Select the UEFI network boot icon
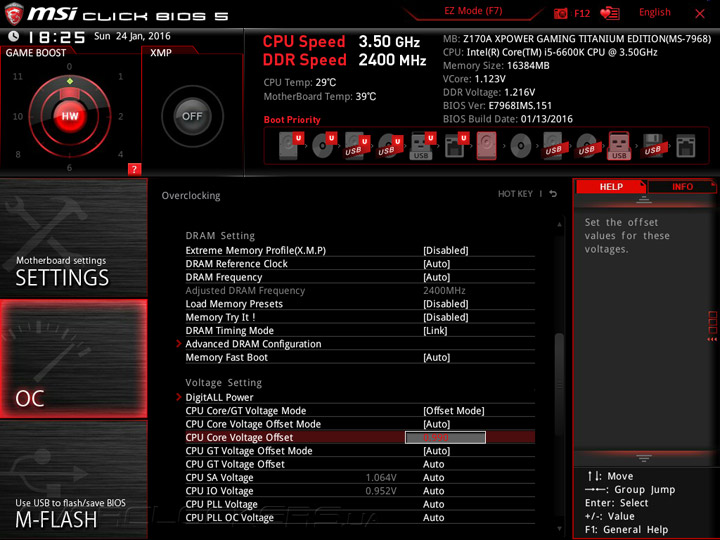Image resolution: width=720 pixels, height=540 pixels. pyautogui.click(x=456, y=146)
